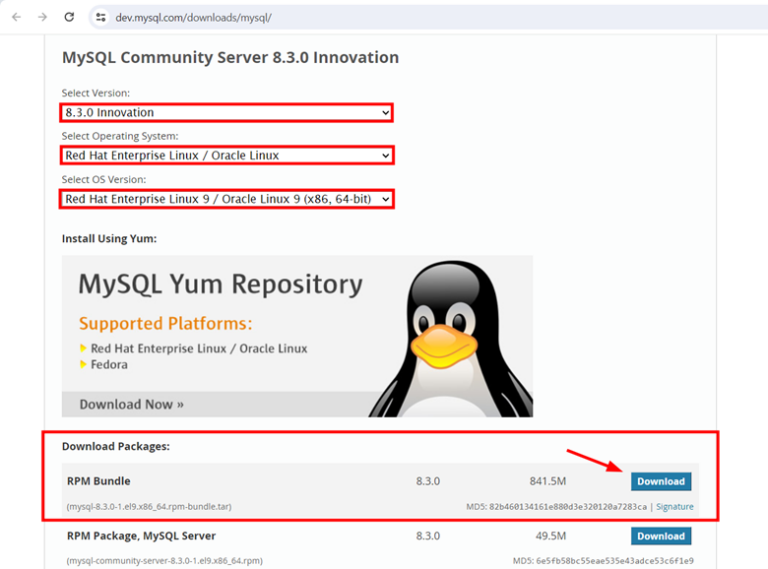768x569 pixels.
Task: Click the Install Using Yum label
Action: tap(109, 239)
